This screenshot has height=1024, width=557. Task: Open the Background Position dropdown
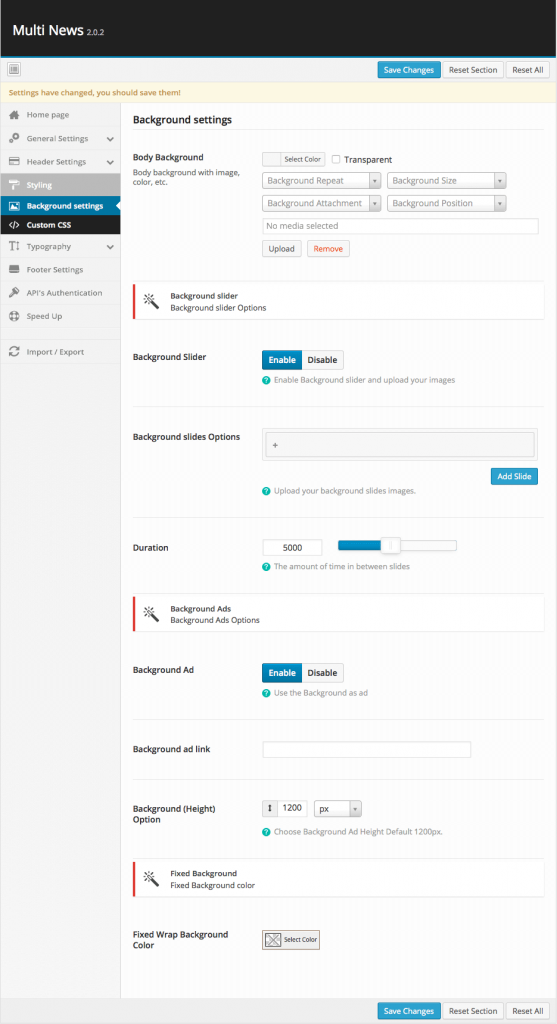447,204
